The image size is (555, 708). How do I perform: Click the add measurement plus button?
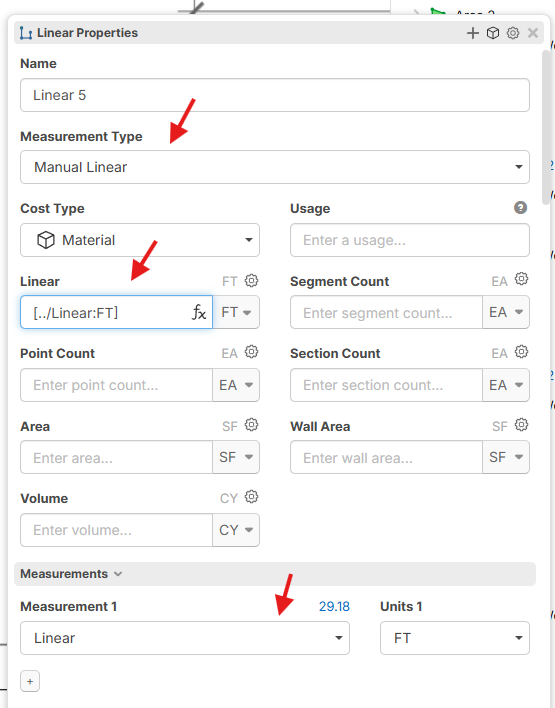pyautogui.click(x=30, y=681)
